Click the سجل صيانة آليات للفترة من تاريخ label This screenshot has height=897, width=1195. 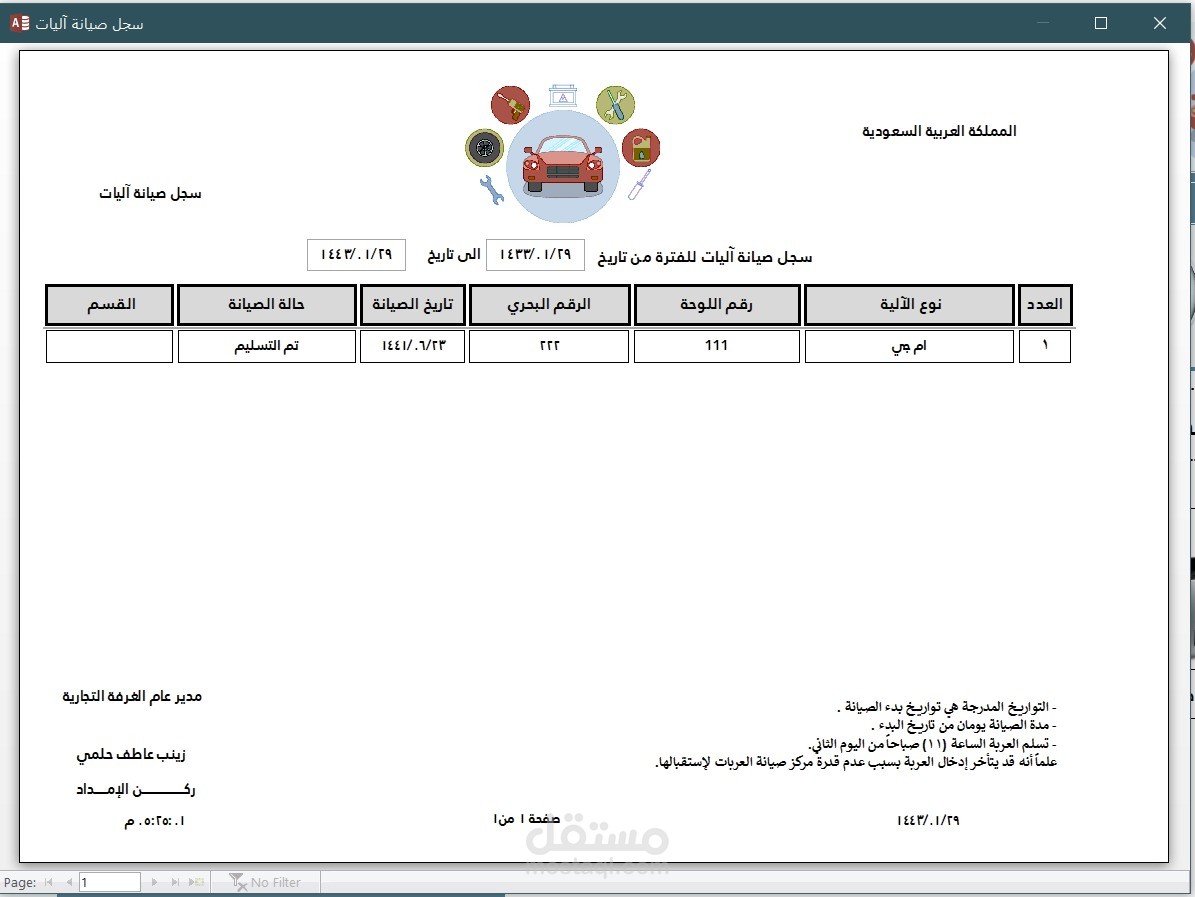tap(705, 258)
